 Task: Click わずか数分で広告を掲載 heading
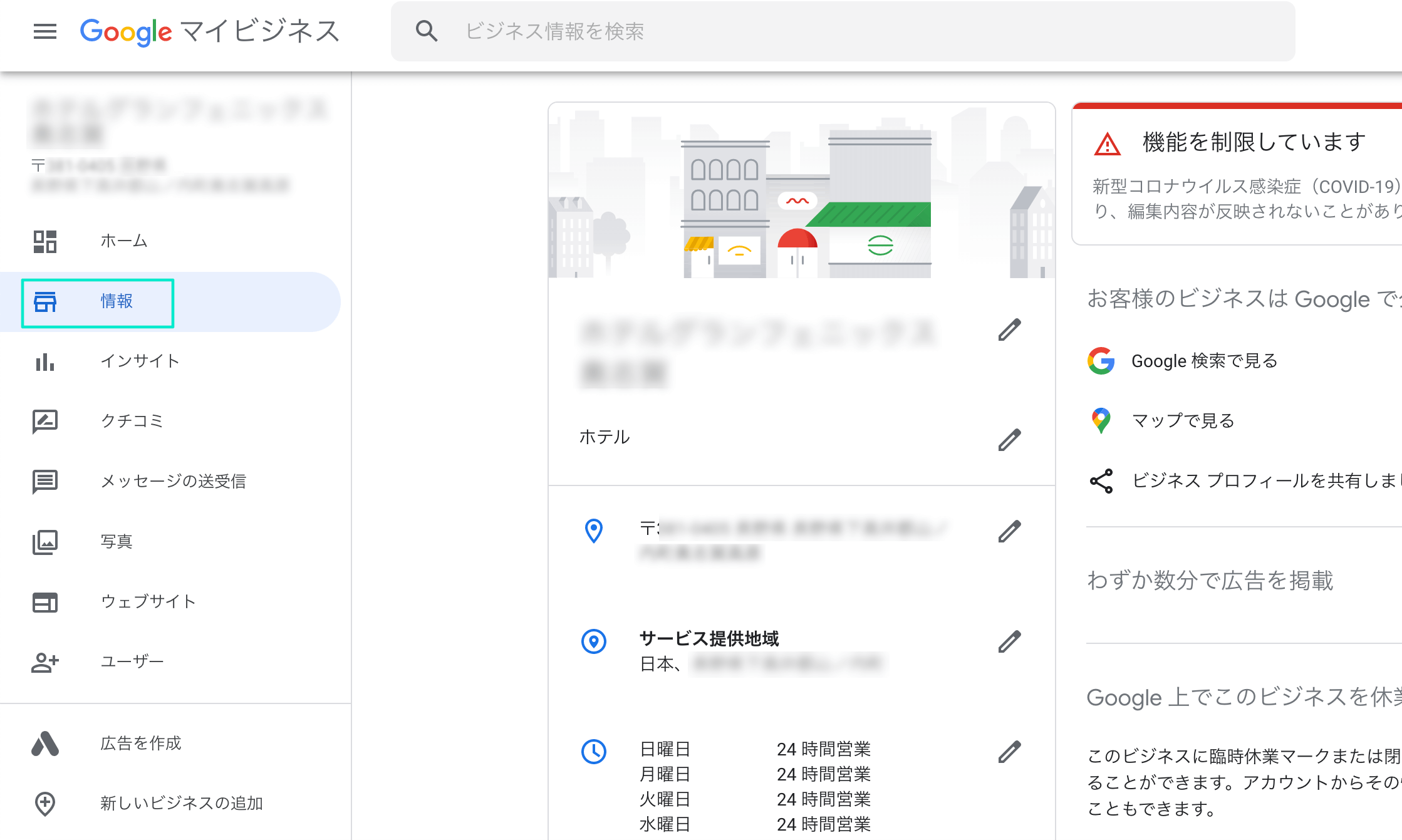coord(1210,581)
